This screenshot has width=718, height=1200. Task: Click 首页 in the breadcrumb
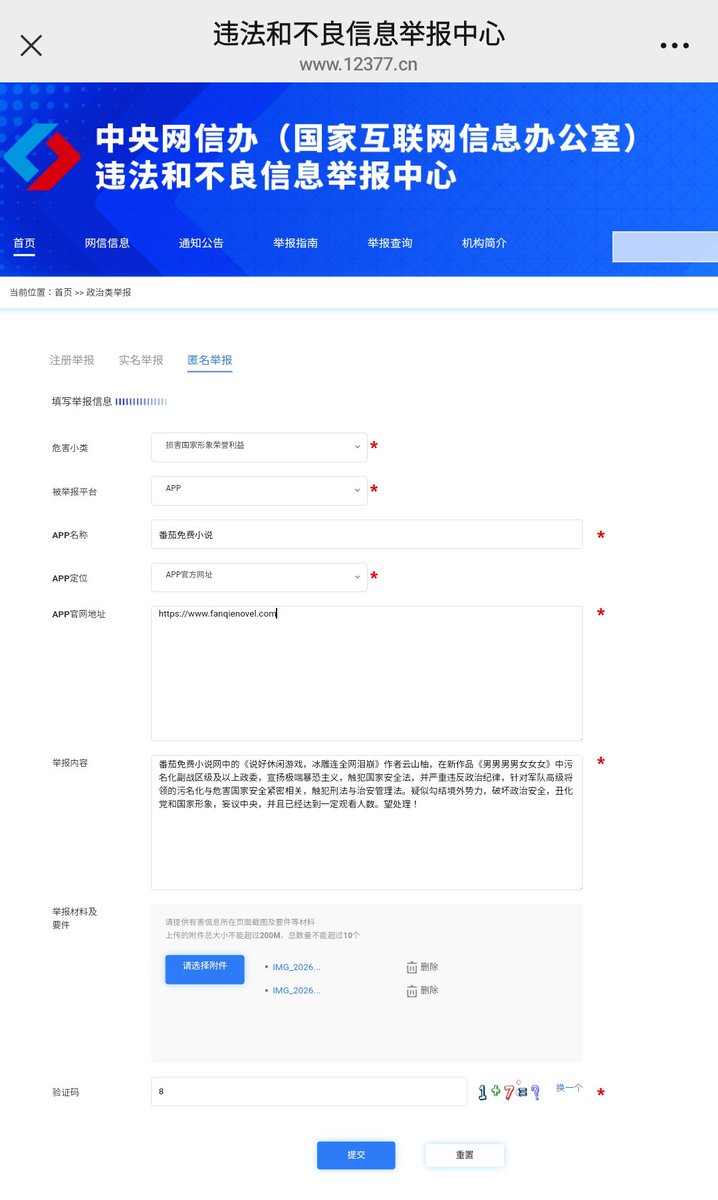[63, 293]
